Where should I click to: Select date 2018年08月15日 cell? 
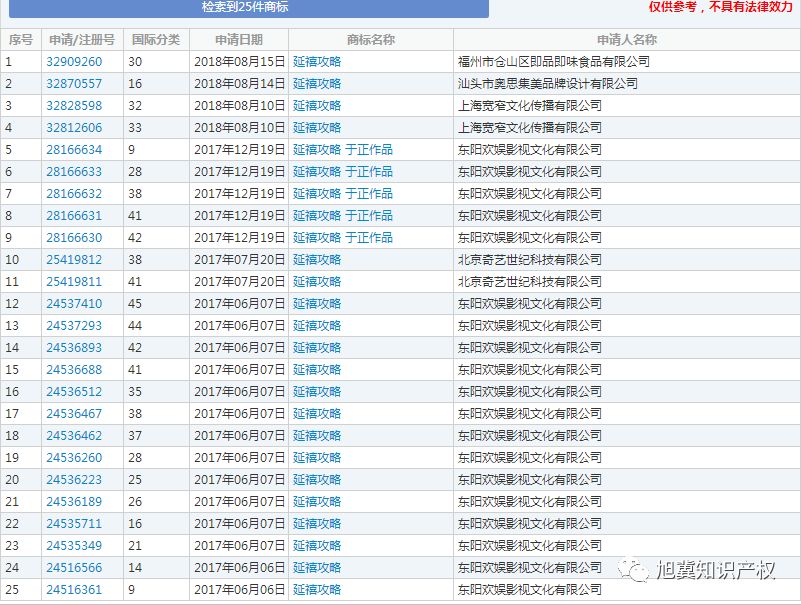(240, 62)
